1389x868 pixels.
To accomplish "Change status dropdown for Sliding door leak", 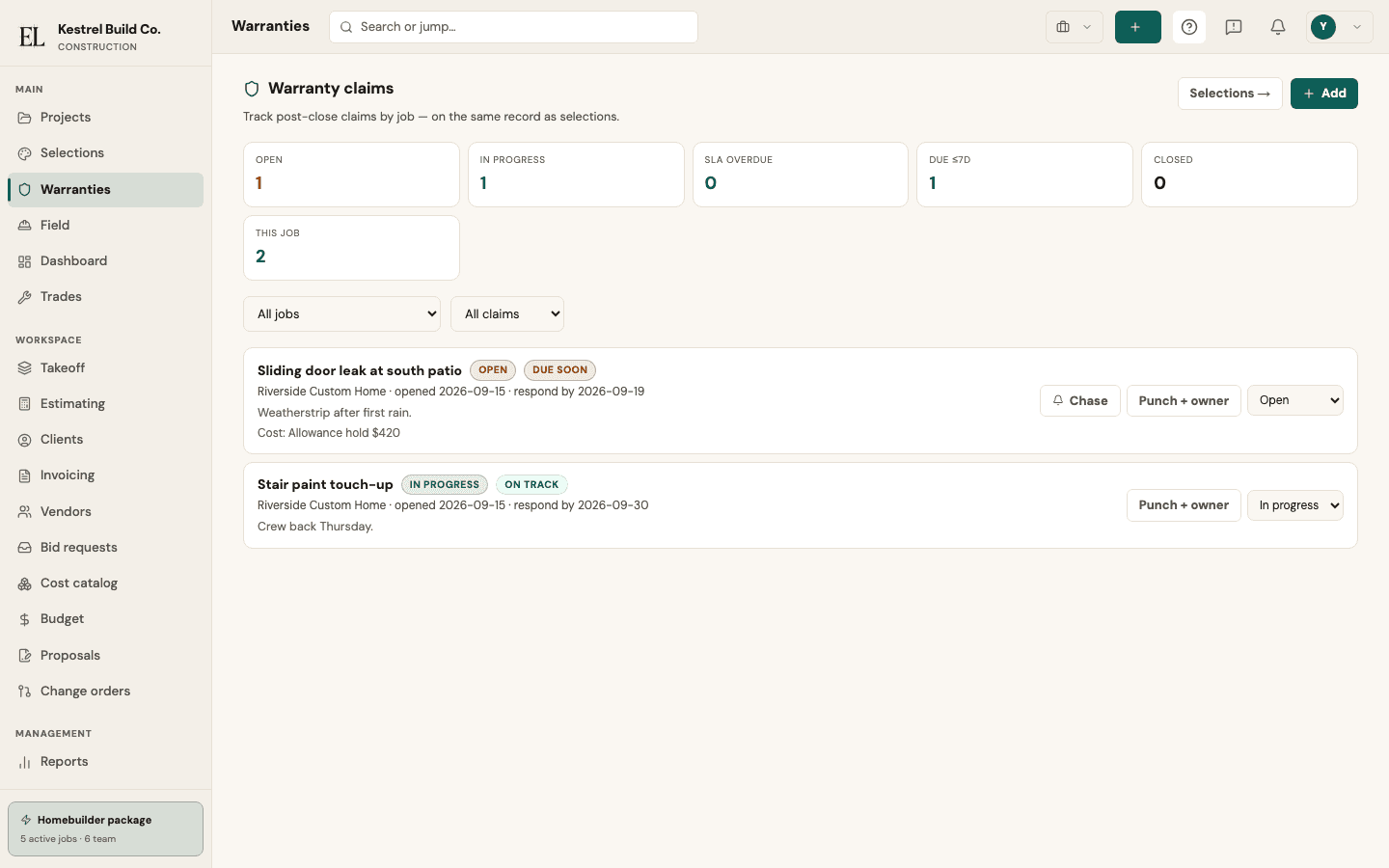I will point(1295,400).
